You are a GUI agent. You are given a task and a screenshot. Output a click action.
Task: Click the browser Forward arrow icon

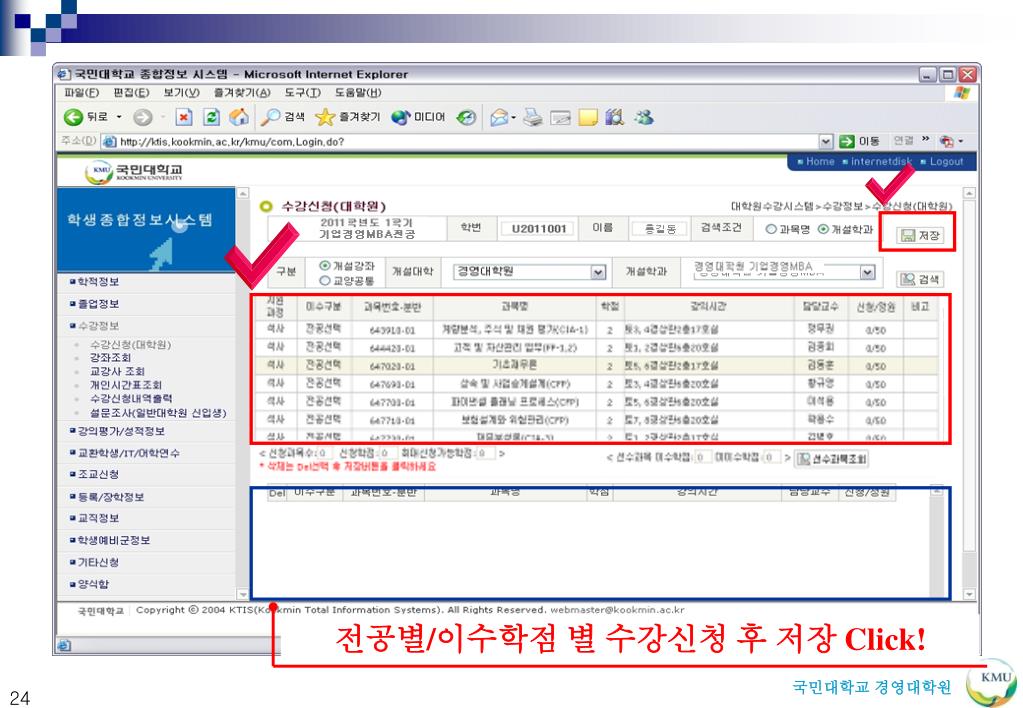pos(143,117)
